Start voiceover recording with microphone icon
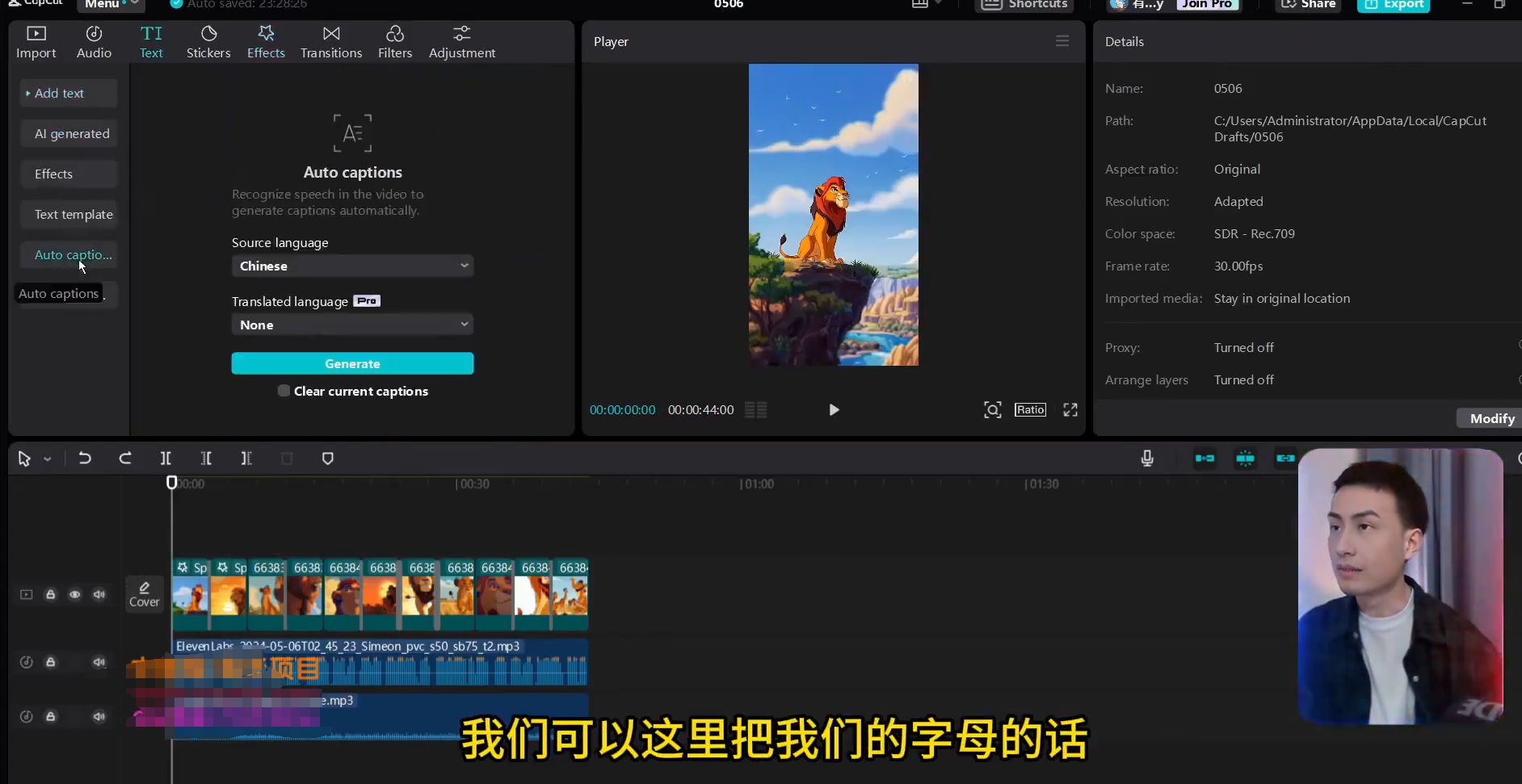The width and height of the screenshot is (1522, 784). coord(1147,459)
